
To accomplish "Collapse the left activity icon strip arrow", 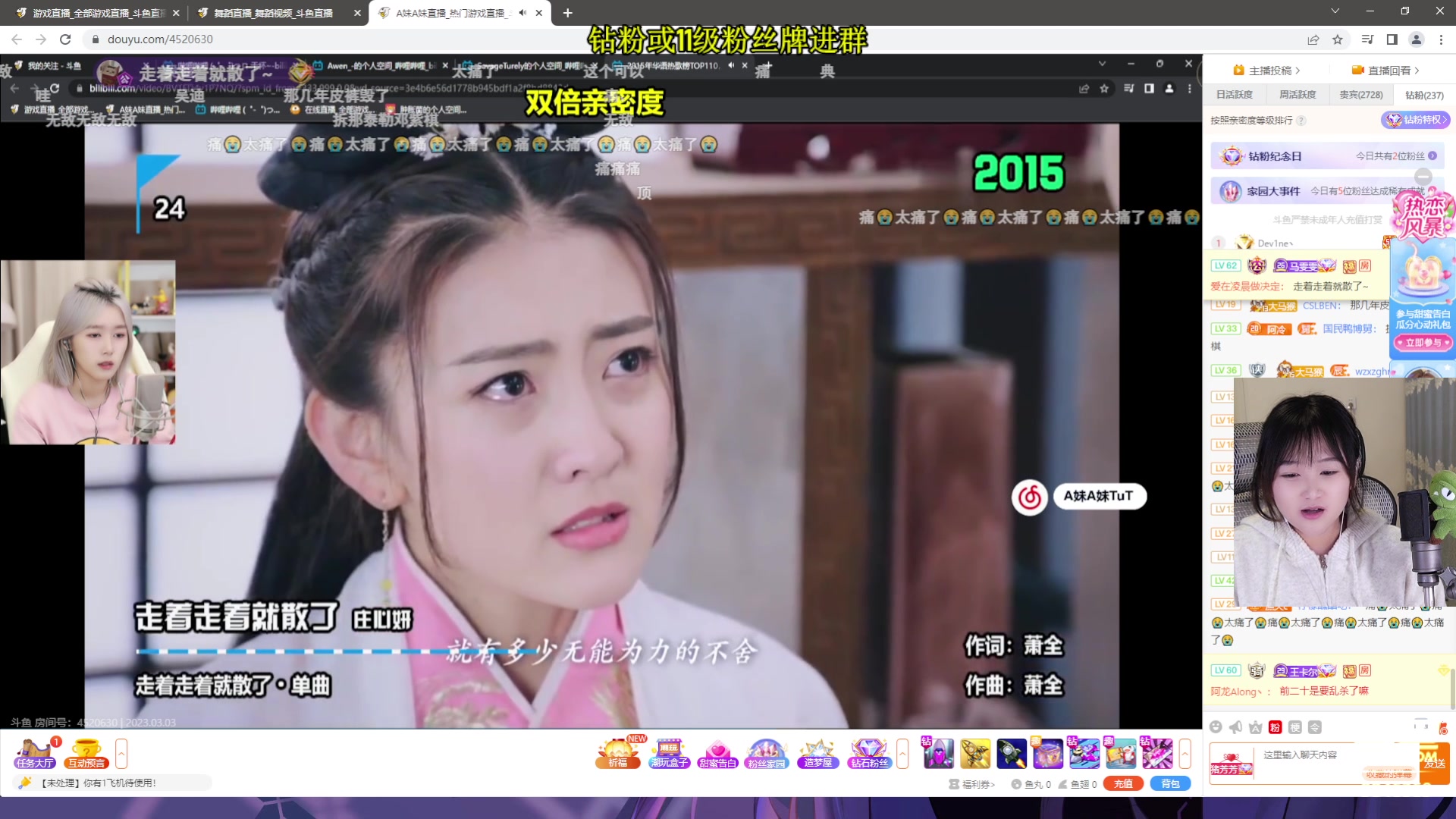I will click(121, 754).
